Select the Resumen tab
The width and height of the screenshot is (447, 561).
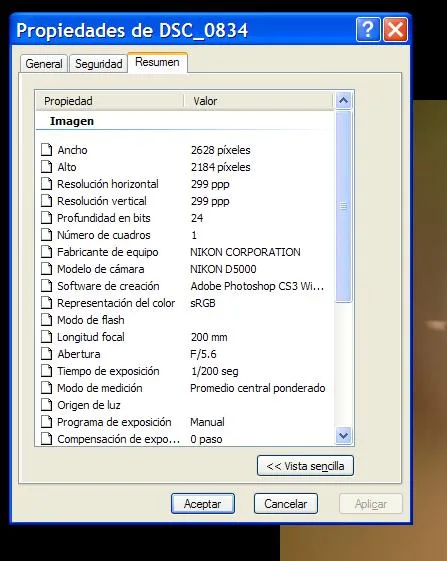(157, 62)
